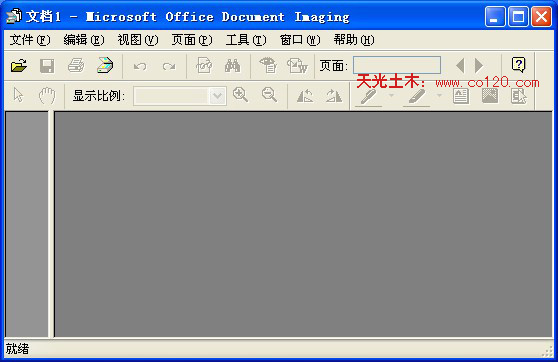Image resolution: width=558 pixels, height=362 pixels.
Task: Click the 页面 page number field
Action: 397,65
